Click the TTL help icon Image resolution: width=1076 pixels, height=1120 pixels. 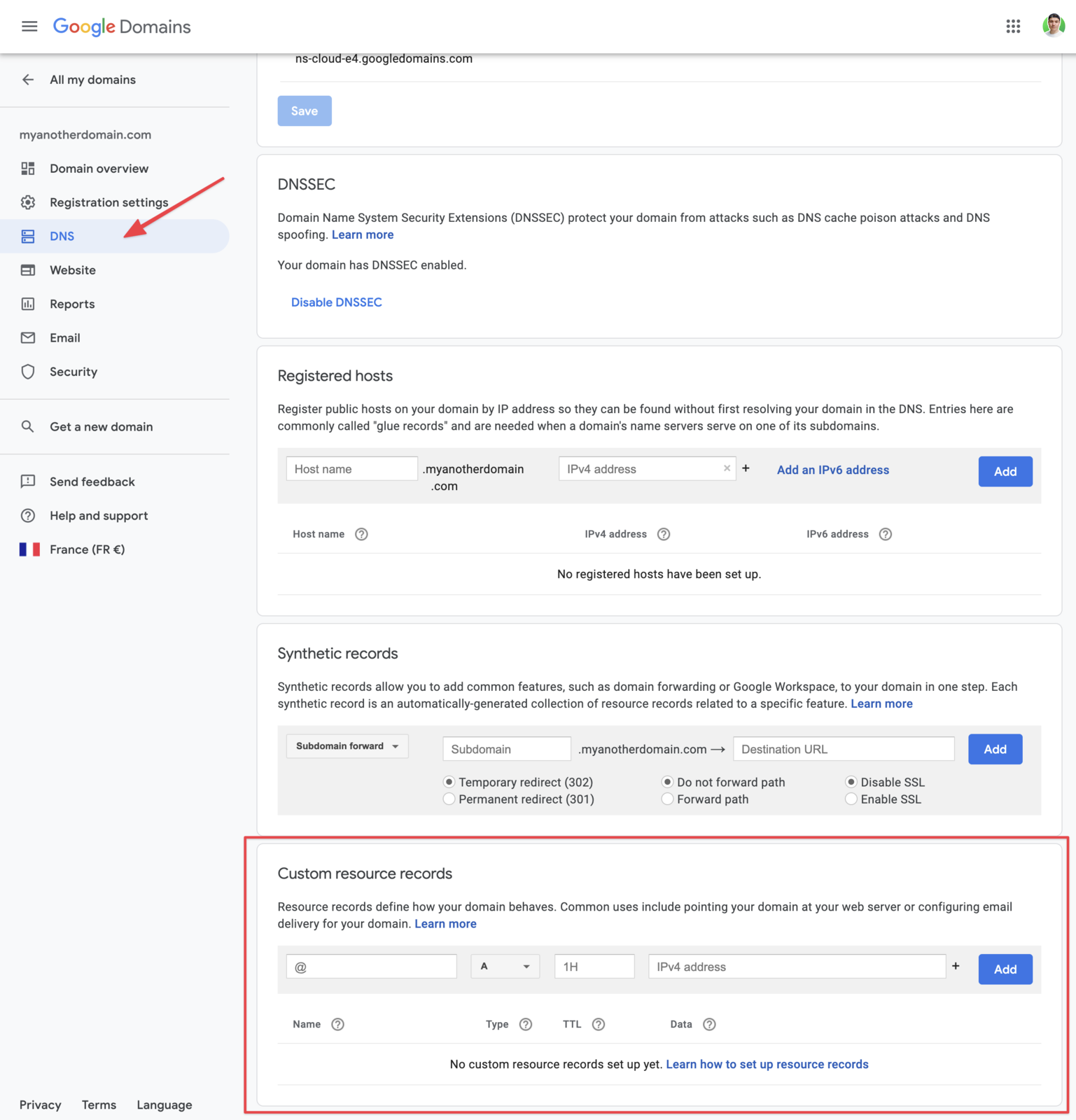tap(598, 1024)
